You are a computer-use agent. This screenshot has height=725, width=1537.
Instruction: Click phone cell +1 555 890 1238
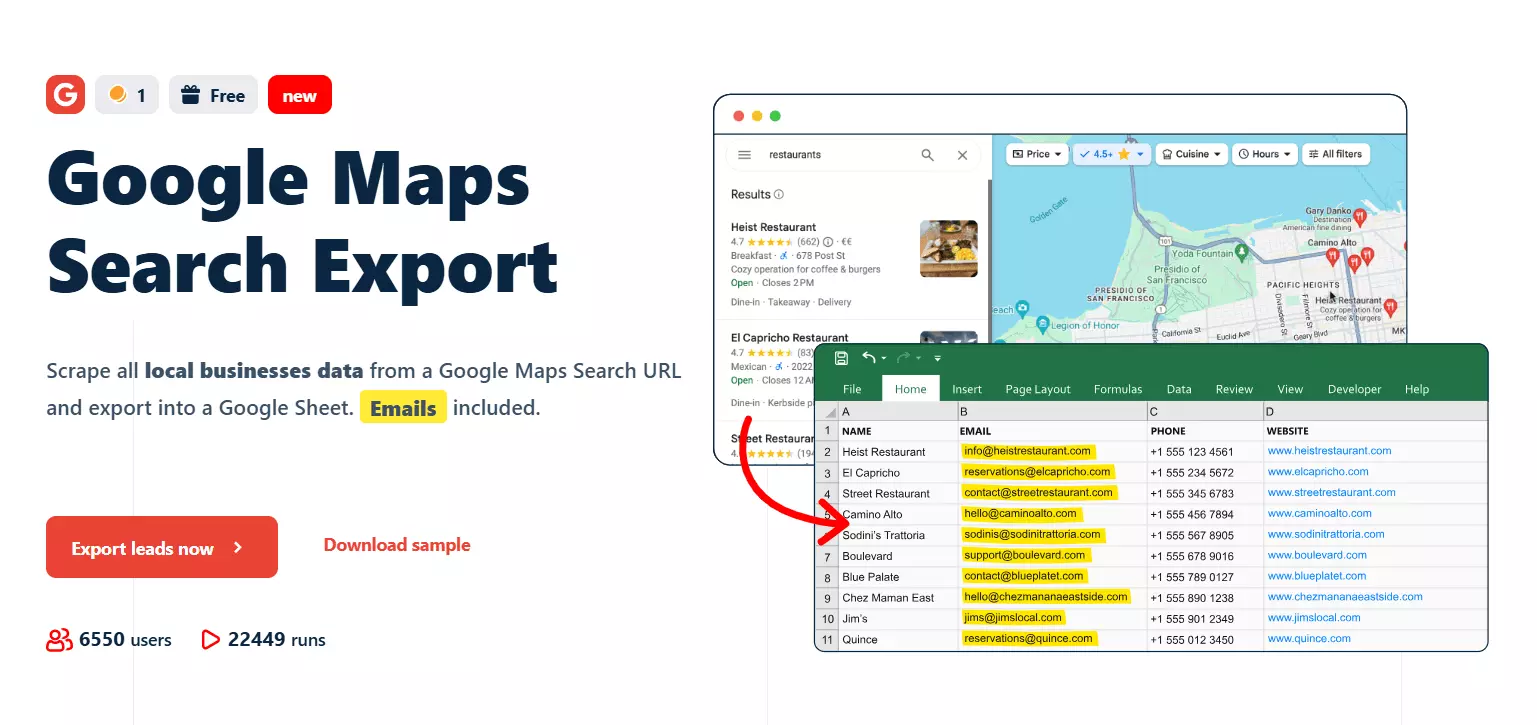1205,597
